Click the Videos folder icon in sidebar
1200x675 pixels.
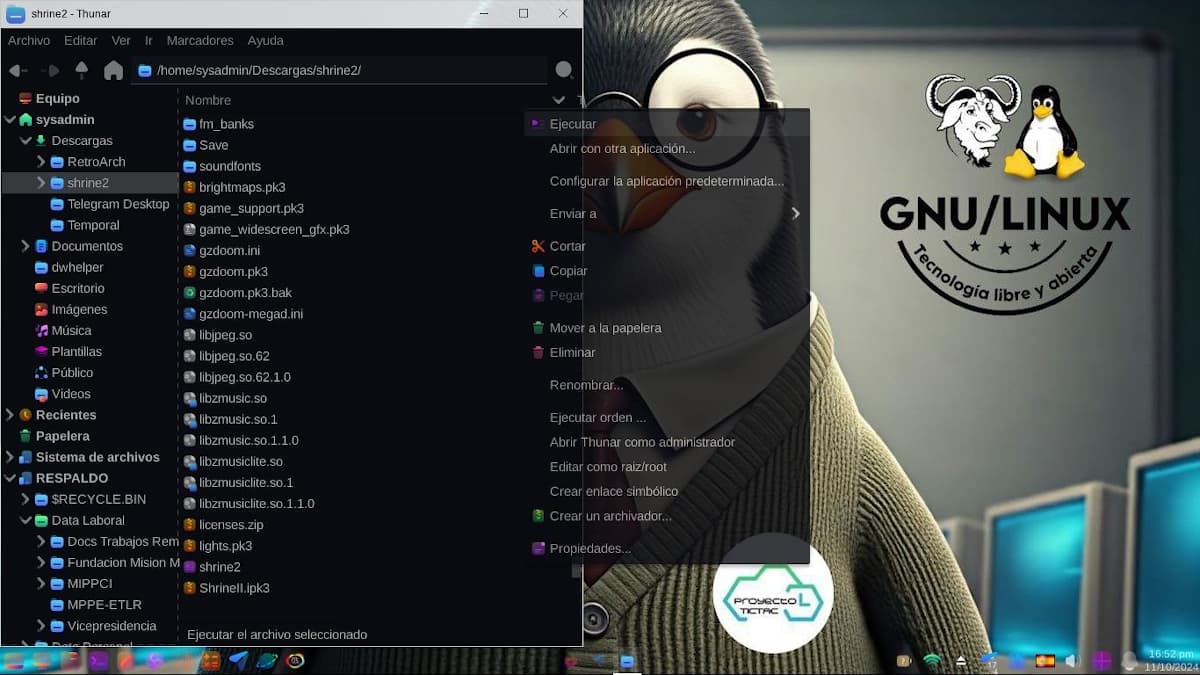[x=41, y=394]
